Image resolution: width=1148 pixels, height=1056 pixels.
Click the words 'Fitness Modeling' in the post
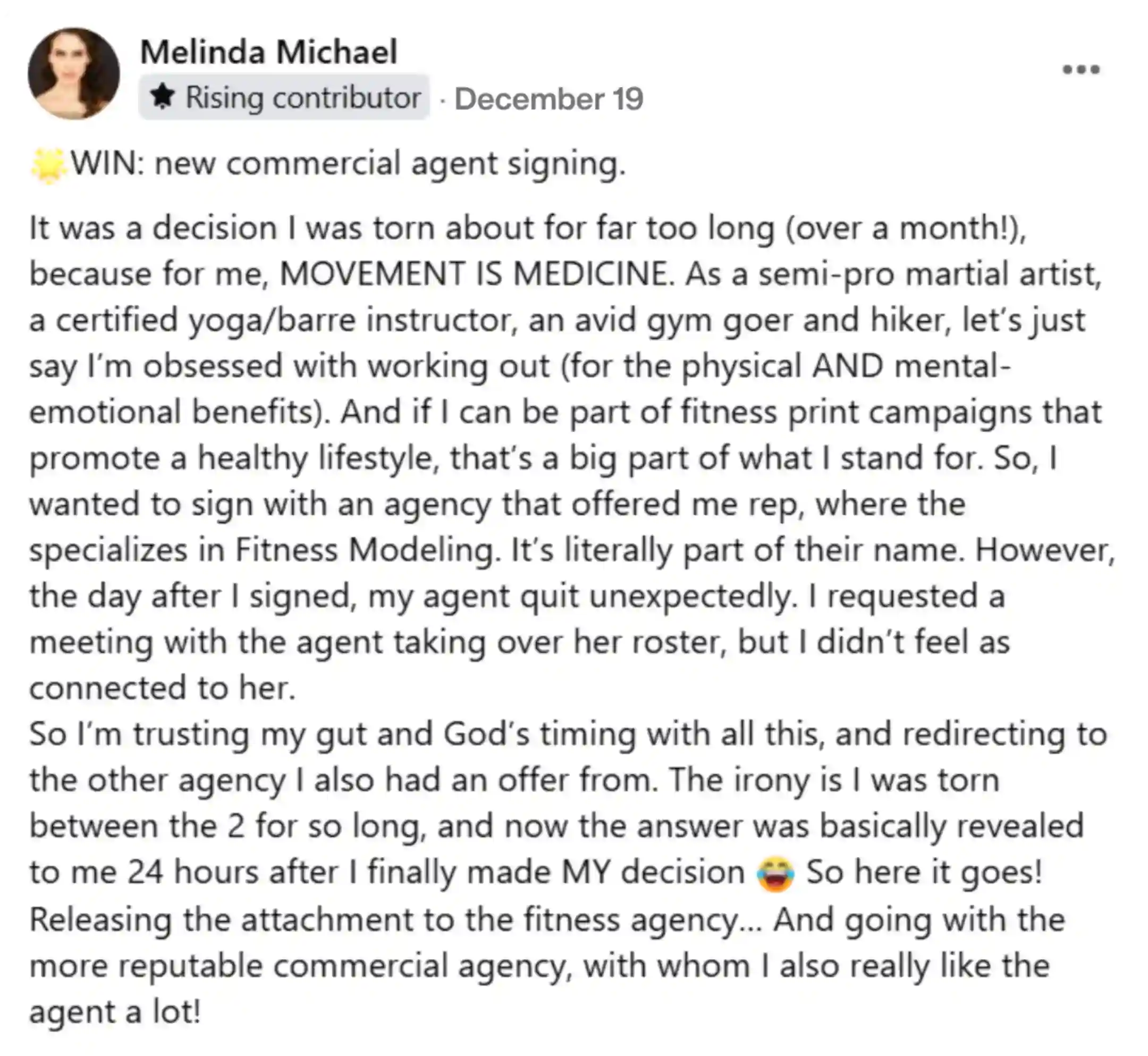point(365,550)
